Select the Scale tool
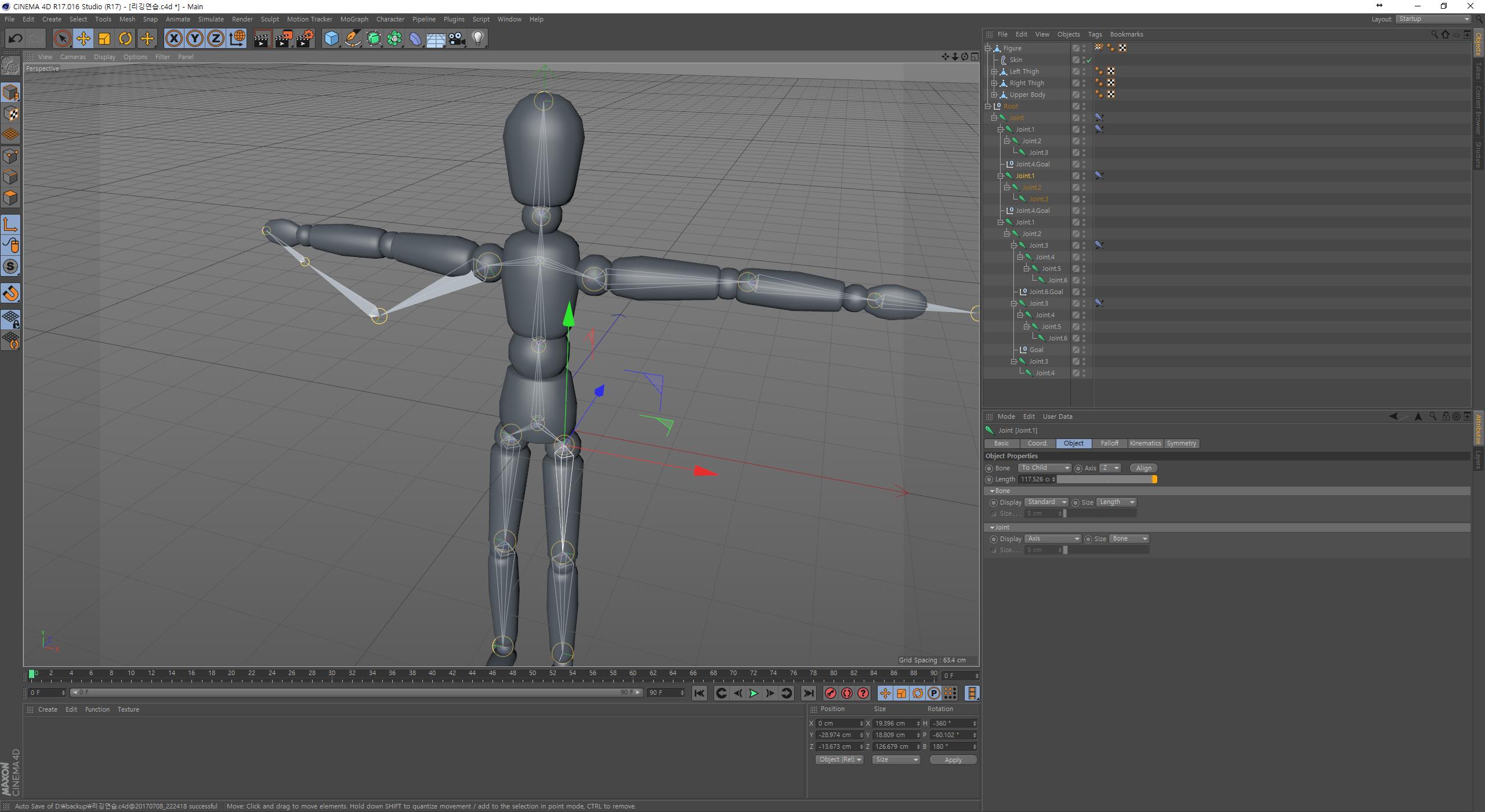The height and width of the screenshot is (812, 1485). (104, 39)
